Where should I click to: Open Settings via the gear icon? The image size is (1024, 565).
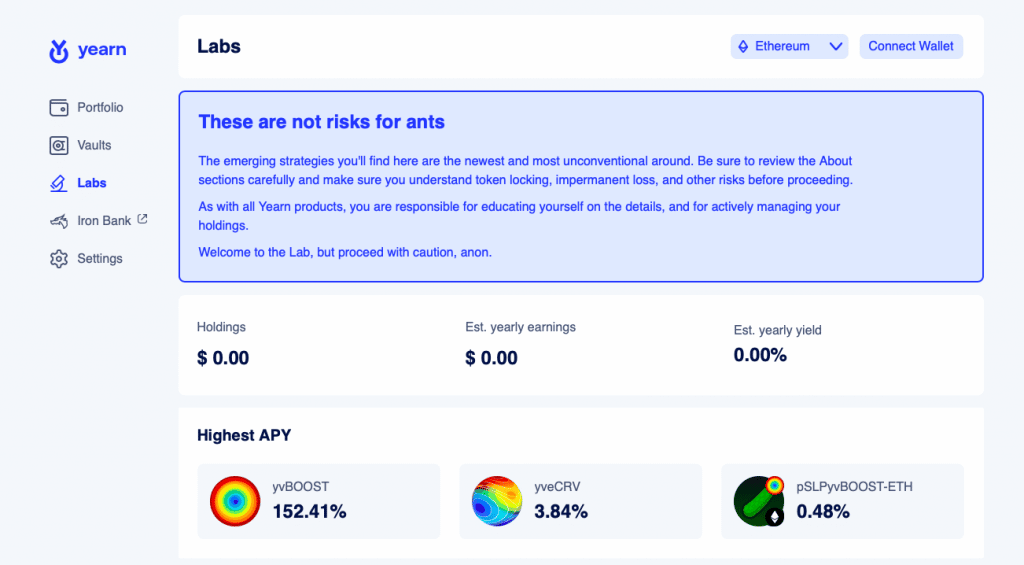[59, 259]
